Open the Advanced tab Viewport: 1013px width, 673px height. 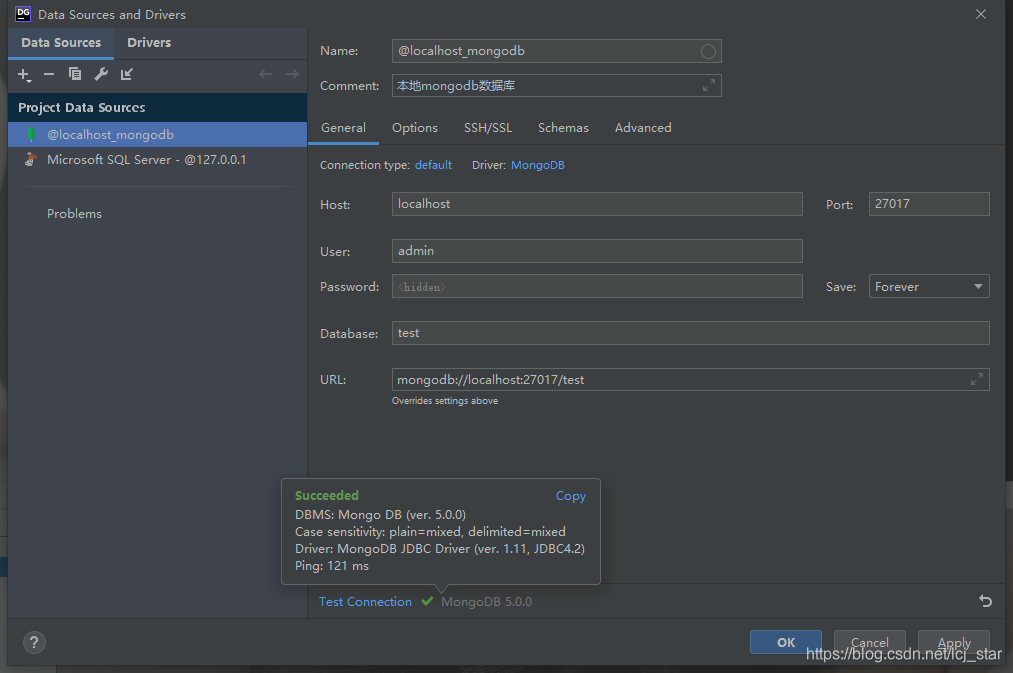(643, 128)
